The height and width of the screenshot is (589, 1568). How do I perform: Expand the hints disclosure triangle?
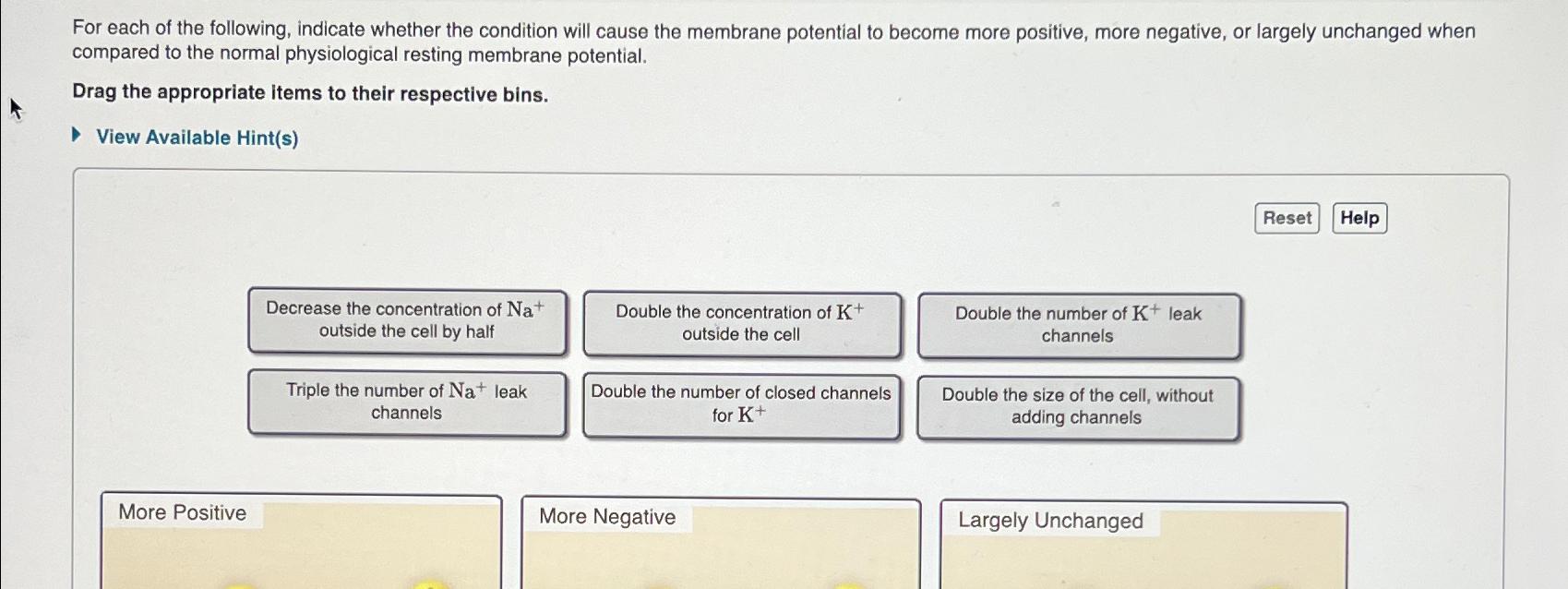tap(76, 136)
